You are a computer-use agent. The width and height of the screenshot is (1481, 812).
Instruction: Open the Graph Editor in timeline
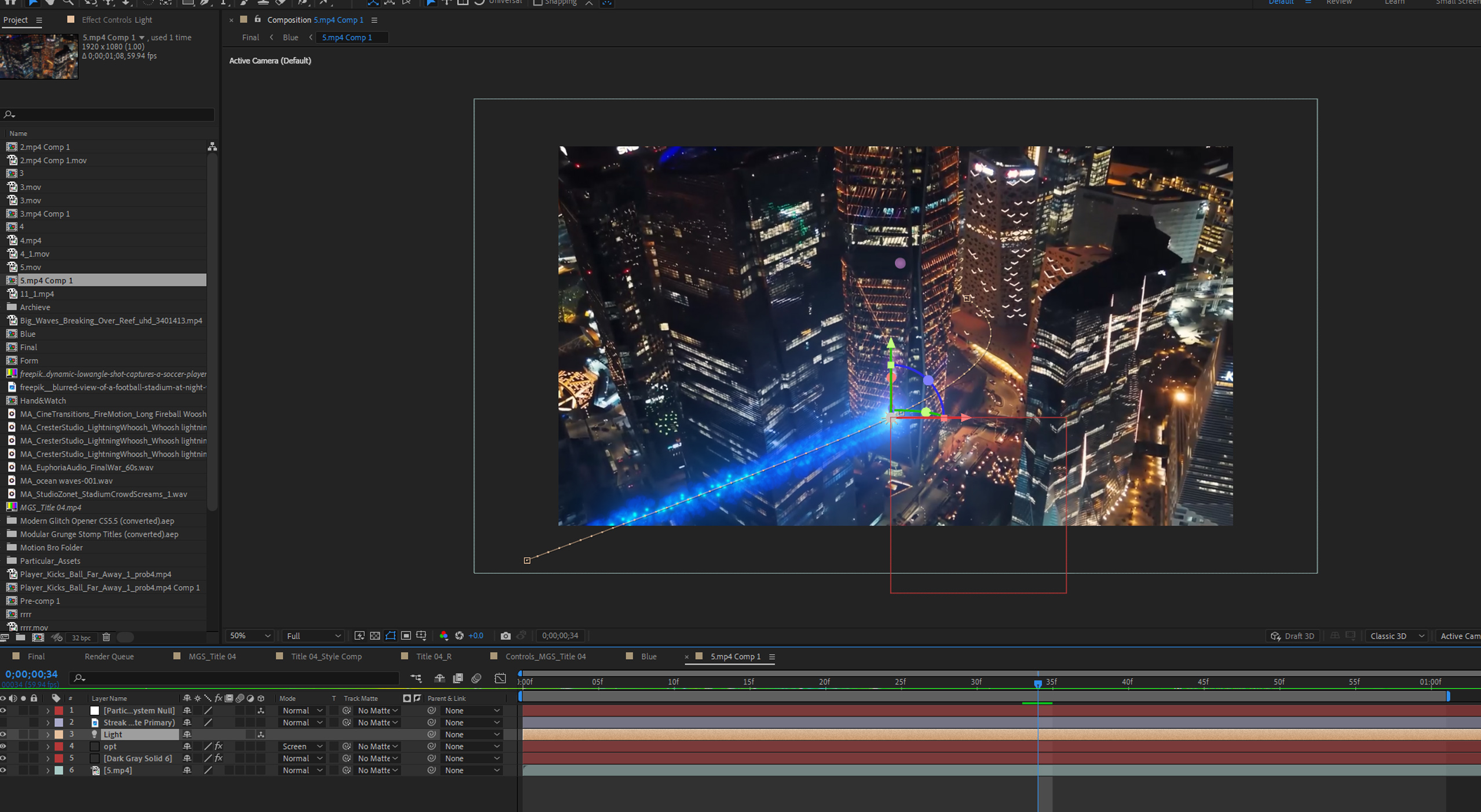click(x=500, y=678)
